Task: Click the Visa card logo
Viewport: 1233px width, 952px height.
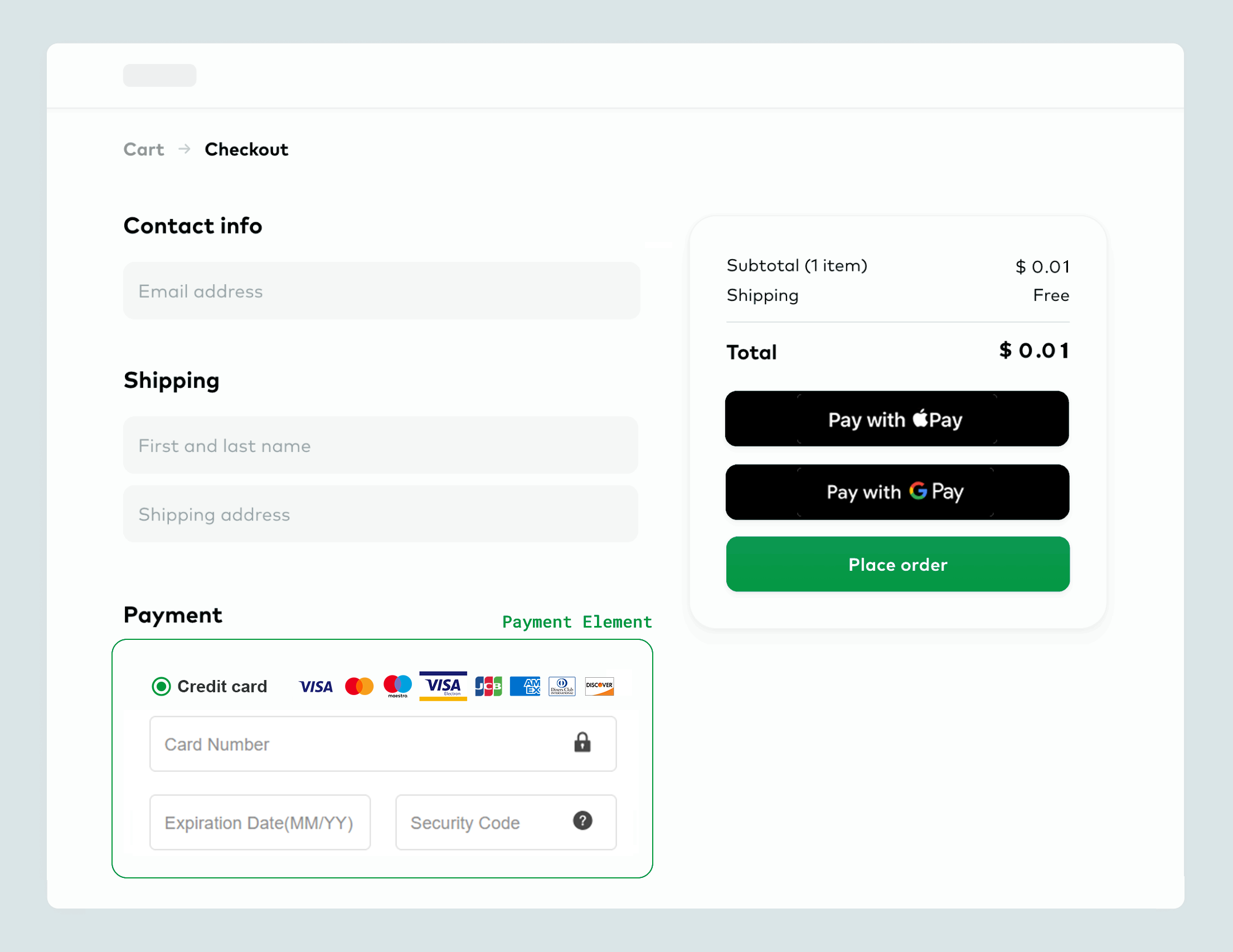Action: (315, 687)
